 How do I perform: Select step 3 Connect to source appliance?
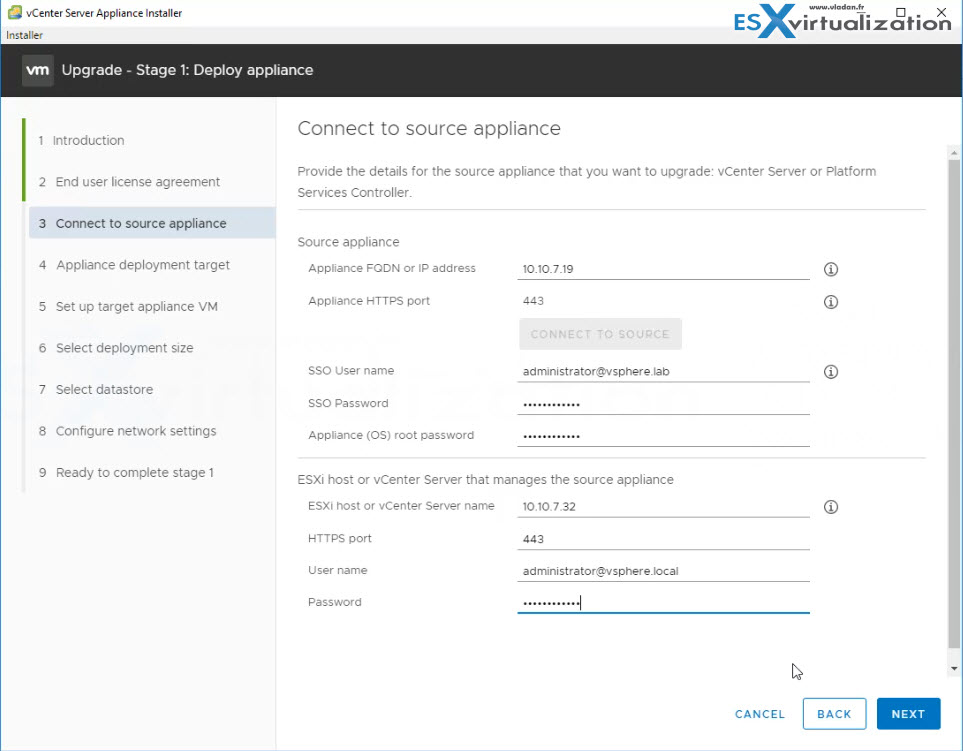click(x=152, y=223)
